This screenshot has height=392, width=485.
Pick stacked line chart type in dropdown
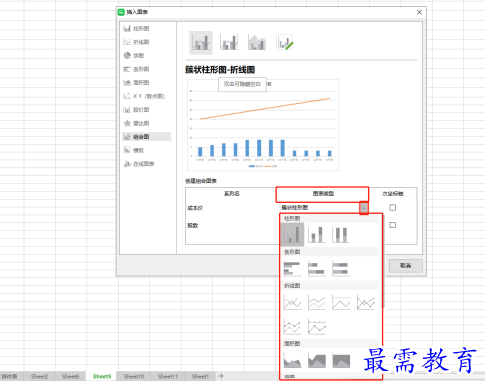[x=317, y=302]
